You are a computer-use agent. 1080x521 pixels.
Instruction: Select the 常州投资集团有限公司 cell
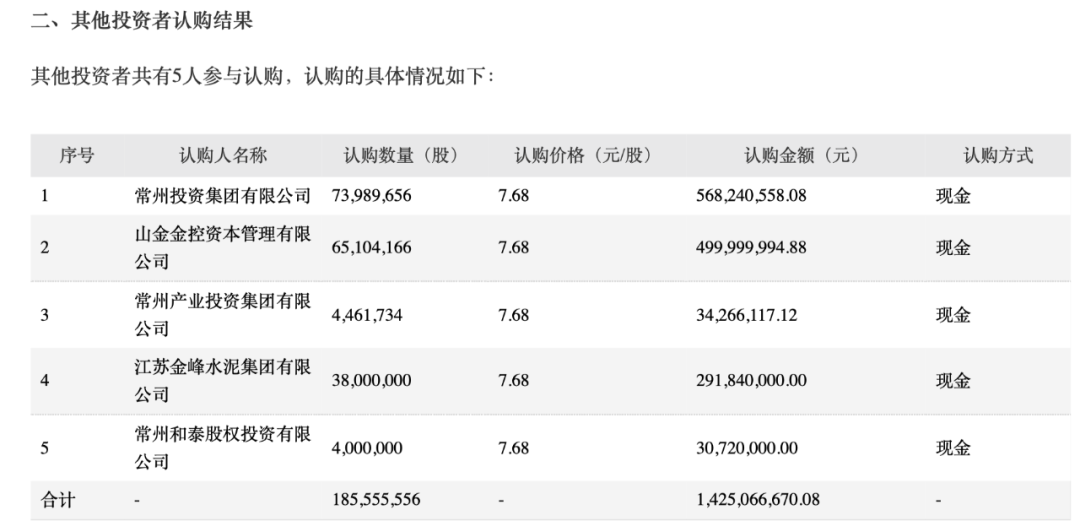[x=223, y=196]
